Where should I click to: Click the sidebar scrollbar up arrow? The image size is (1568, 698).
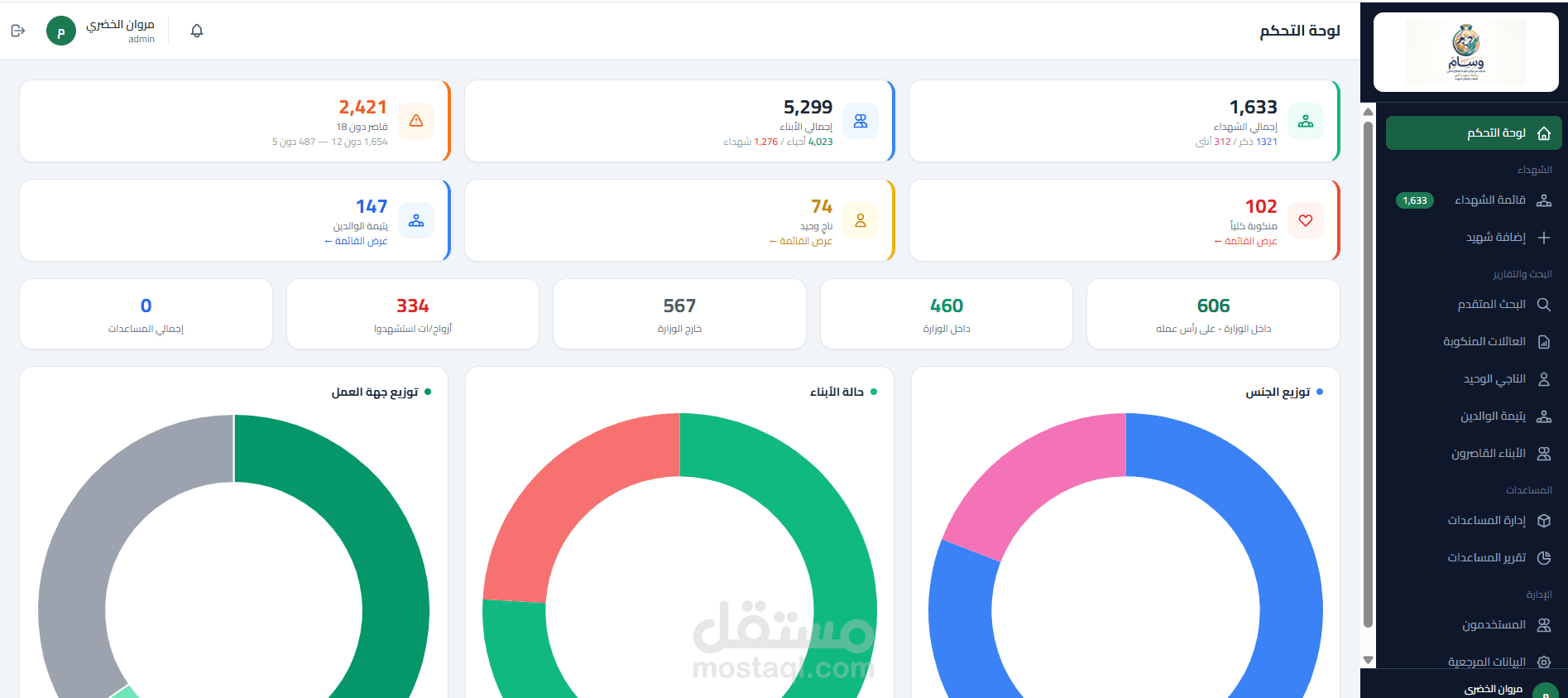[1369, 112]
